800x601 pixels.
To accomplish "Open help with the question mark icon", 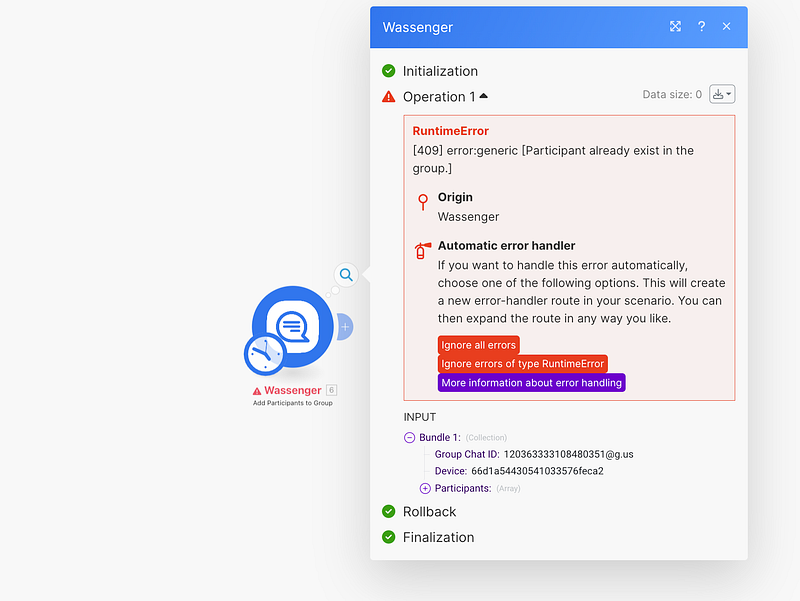I will (x=702, y=27).
